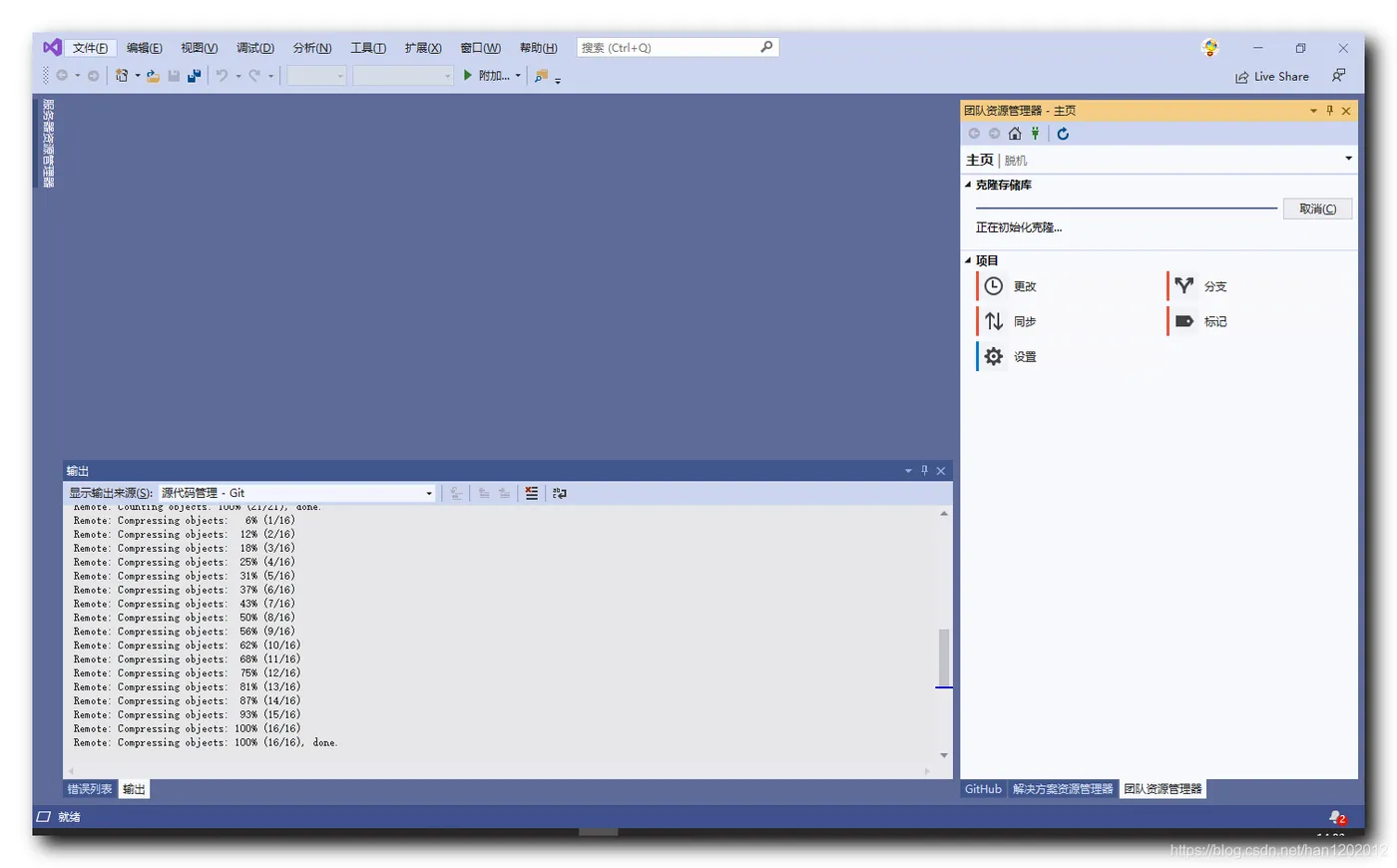
Task: Click the new project toolbar icon
Action: point(122,76)
